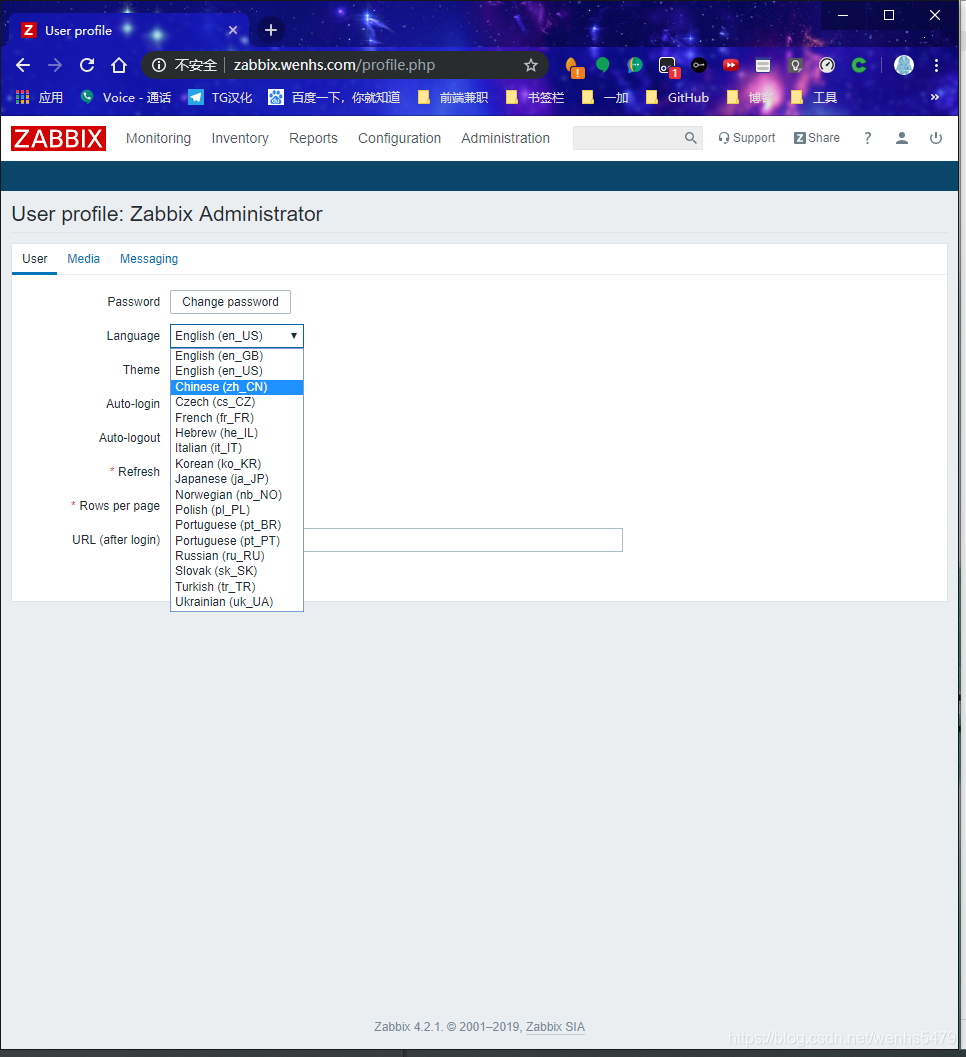Image resolution: width=966 pixels, height=1057 pixels.
Task: Open the Support link
Action: (x=747, y=138)
